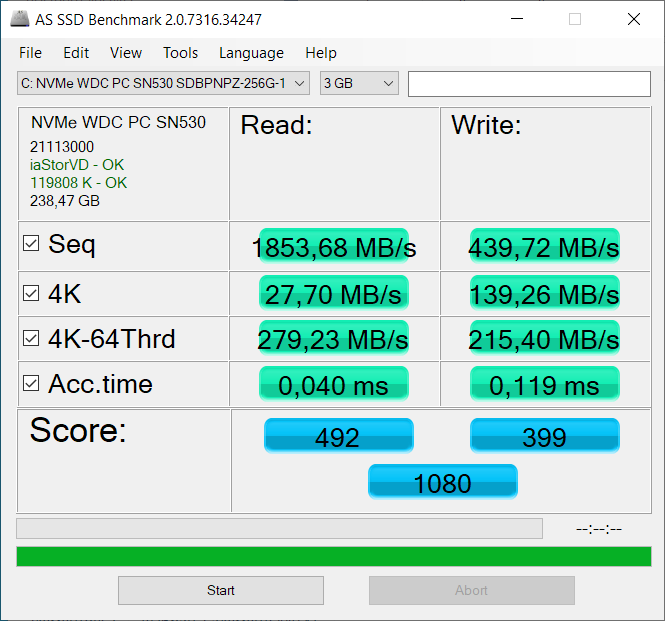This screenshot has height=621, width=665.
Task: Open the File menu
Action: tap(31, 53)
